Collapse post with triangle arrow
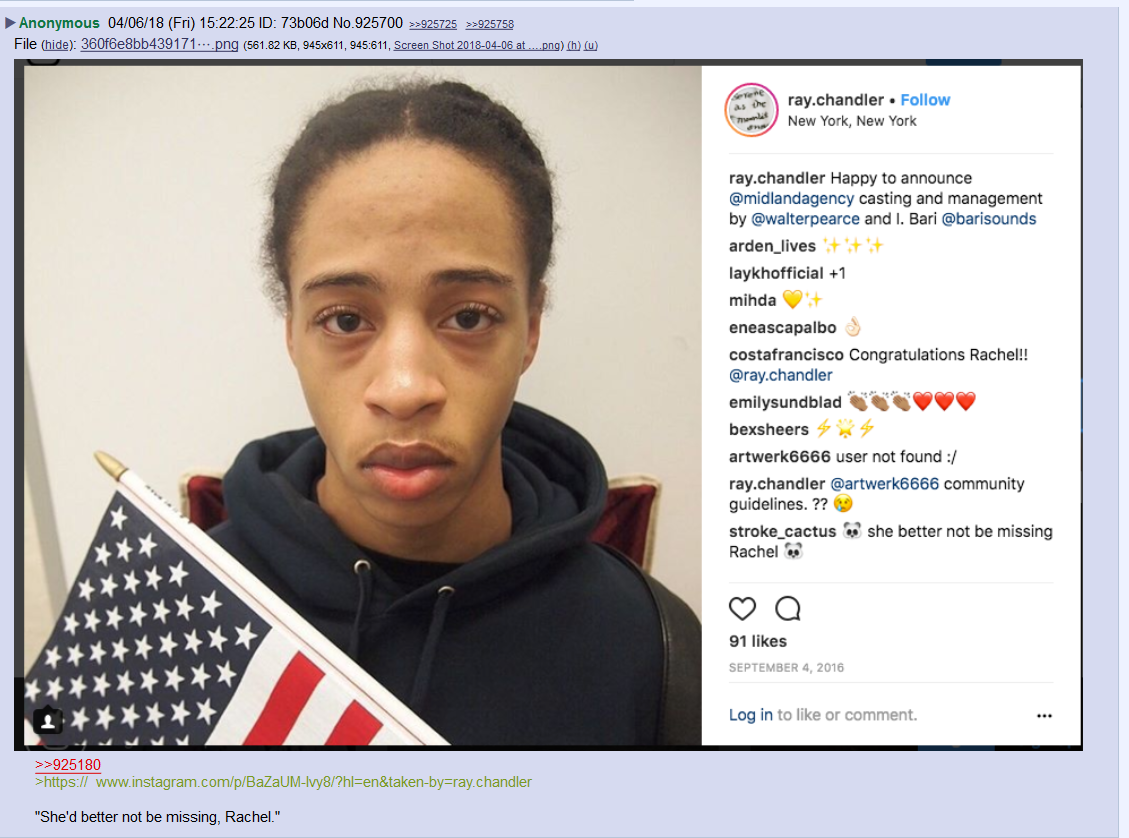This screenshot has height=838, width=1129. coord(10,23)
